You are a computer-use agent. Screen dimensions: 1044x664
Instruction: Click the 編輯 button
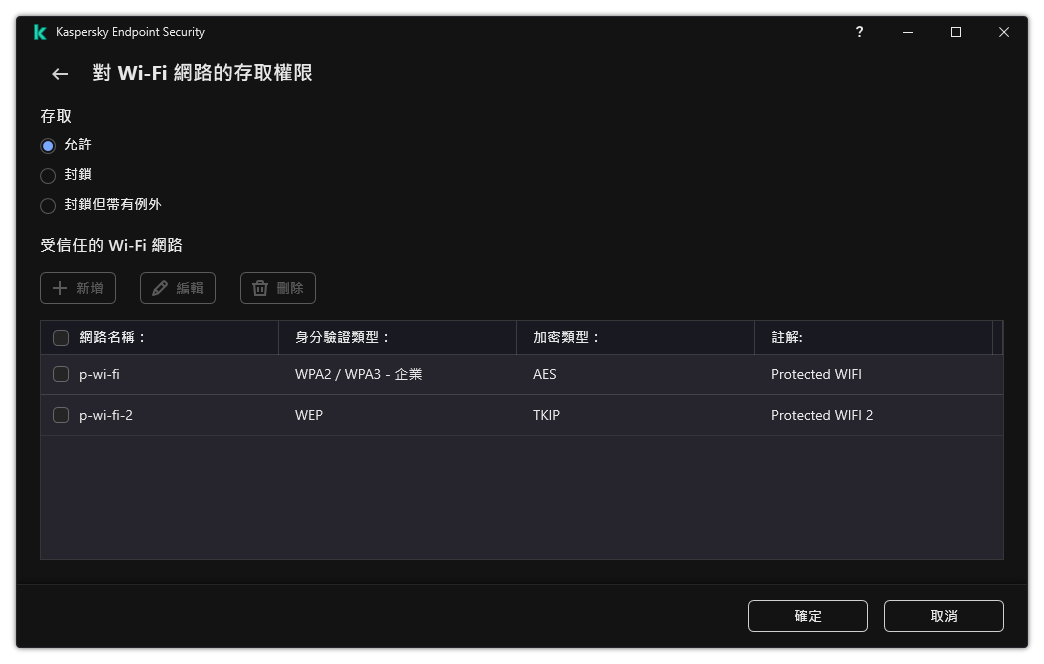178,288
